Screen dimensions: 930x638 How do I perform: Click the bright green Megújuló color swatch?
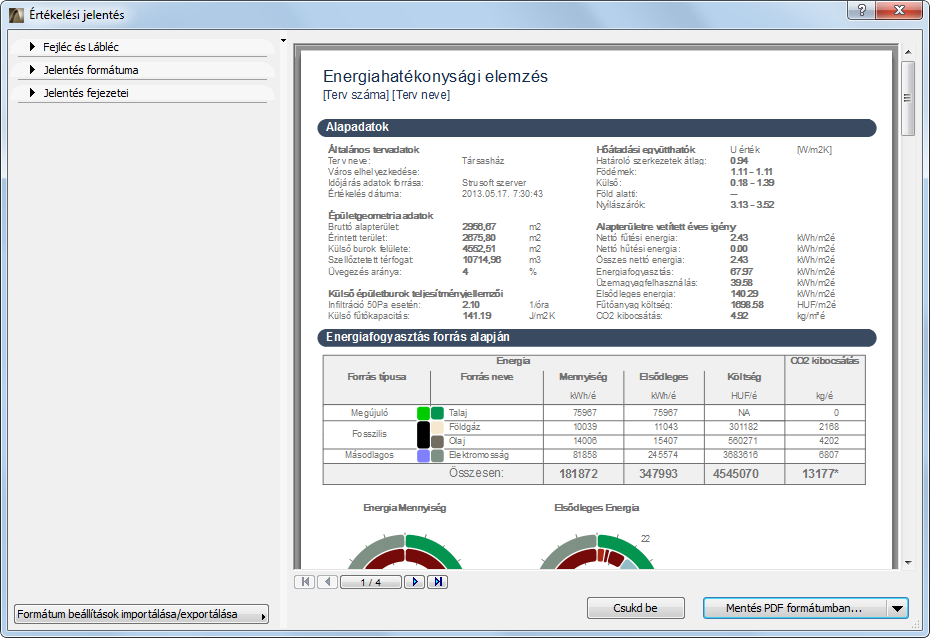(423, 413)
